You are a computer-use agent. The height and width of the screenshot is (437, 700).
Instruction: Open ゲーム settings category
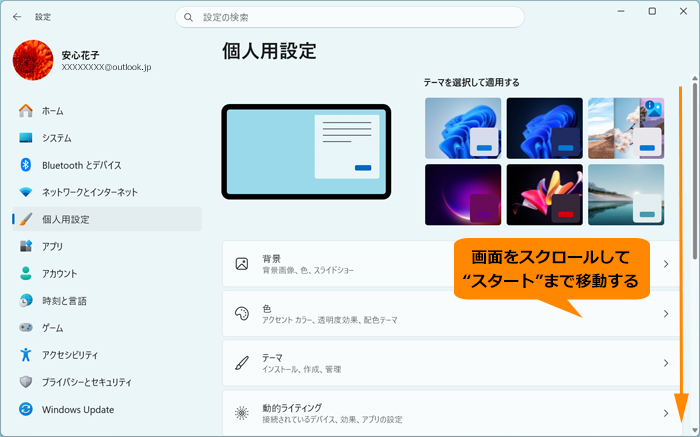[x=107, y=328]
